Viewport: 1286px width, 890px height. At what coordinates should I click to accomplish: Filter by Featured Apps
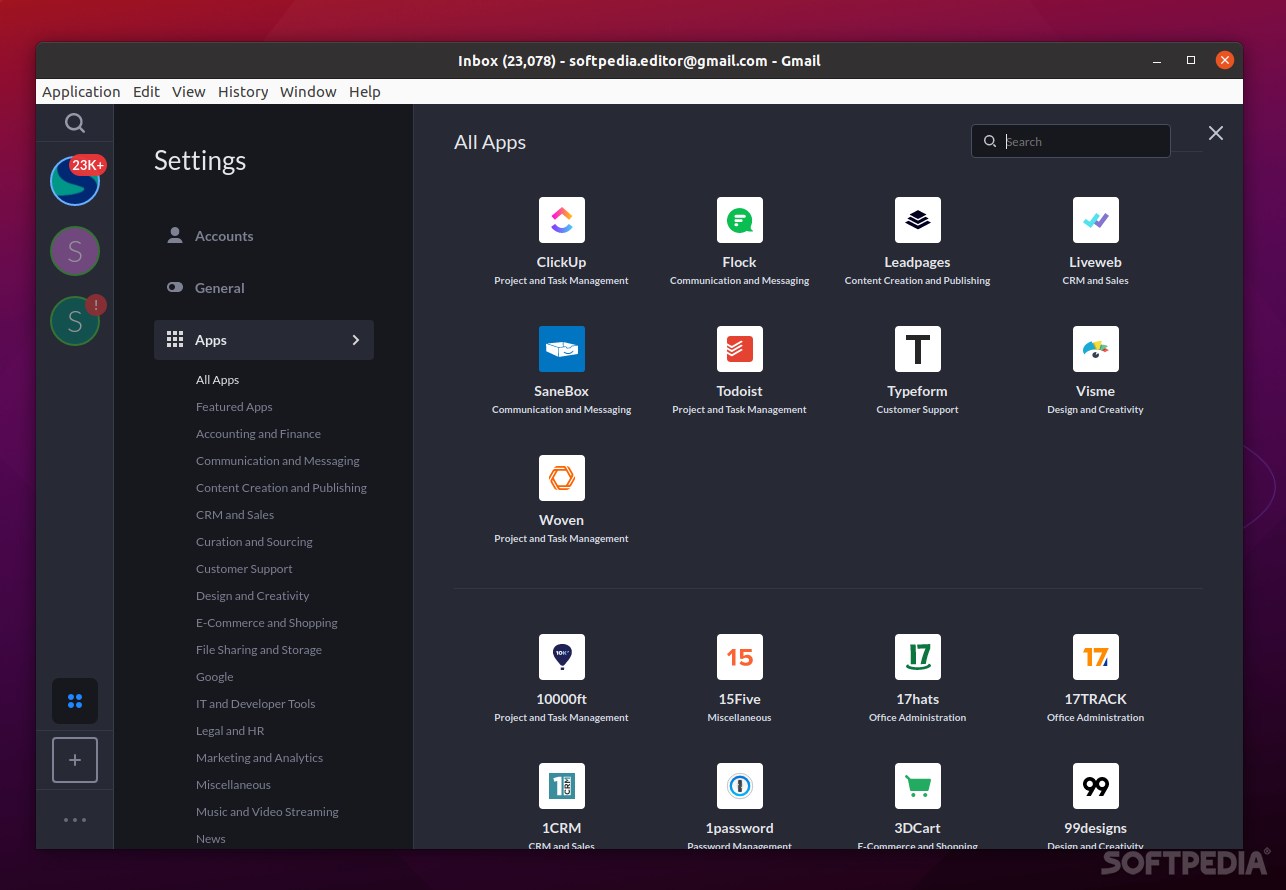[234, 407]
